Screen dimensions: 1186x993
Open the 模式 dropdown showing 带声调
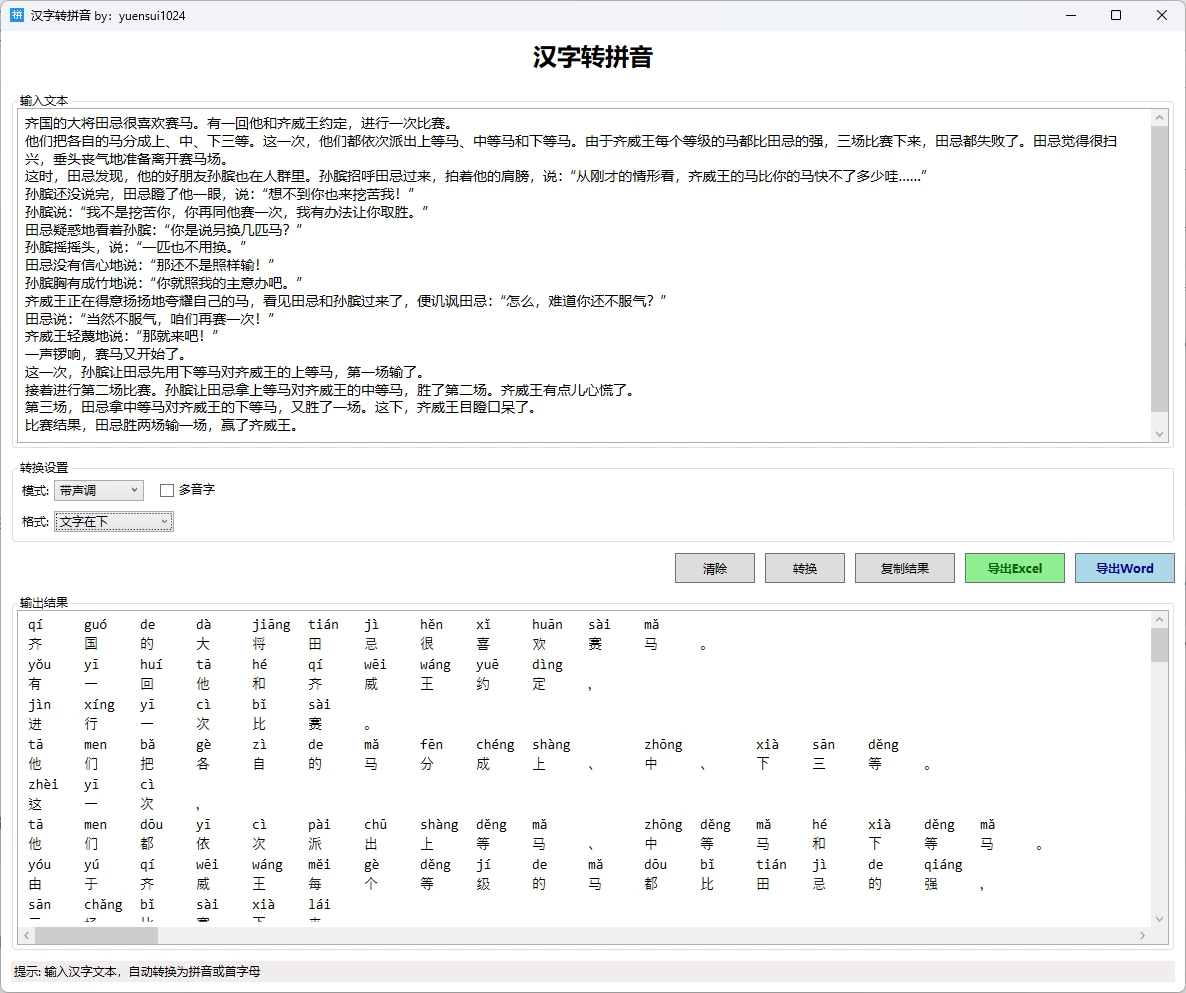[x=98, y=490]
